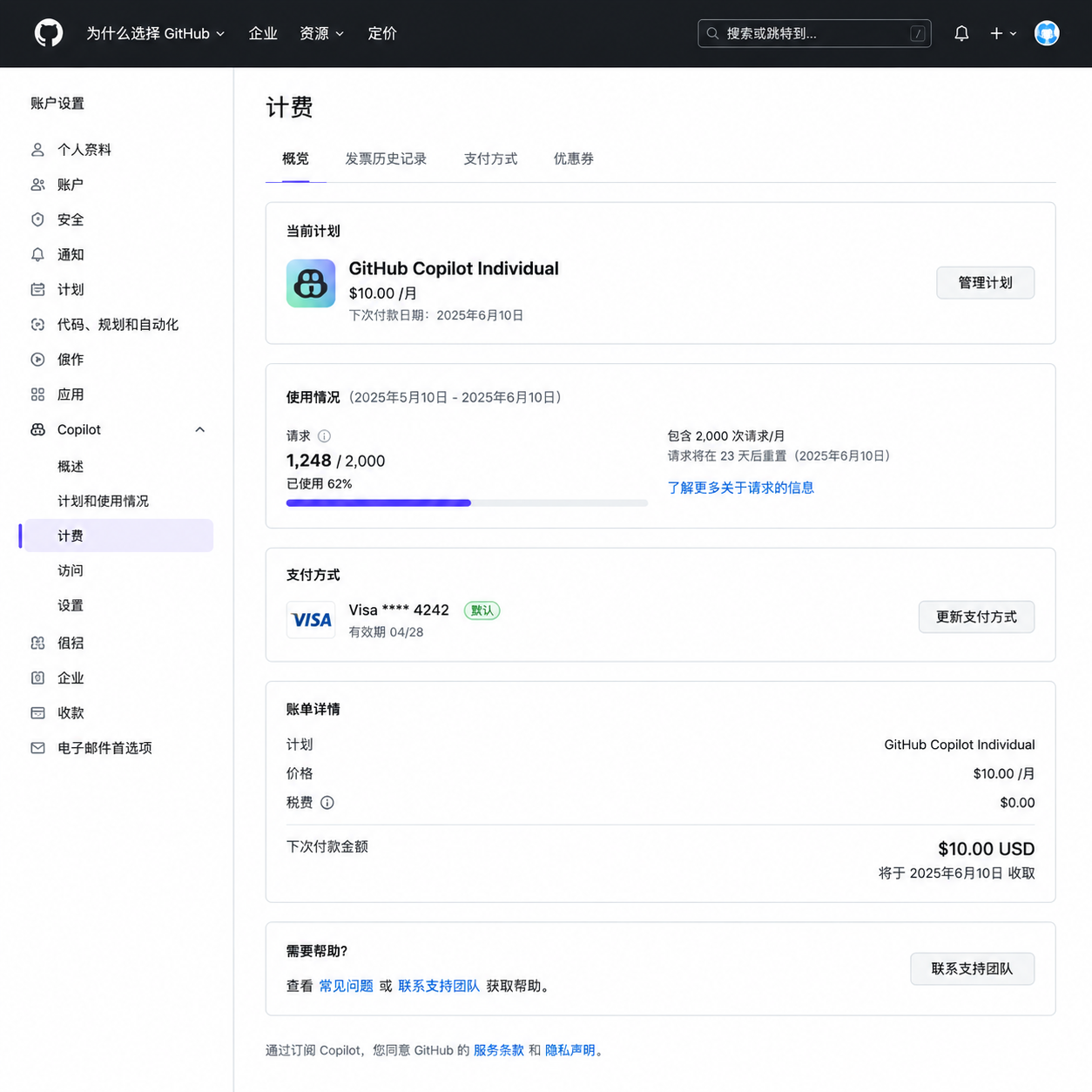Select 计费 in the sidebar
The width and height of the screenshot is (1092, 1092).
tap(118, 536)
